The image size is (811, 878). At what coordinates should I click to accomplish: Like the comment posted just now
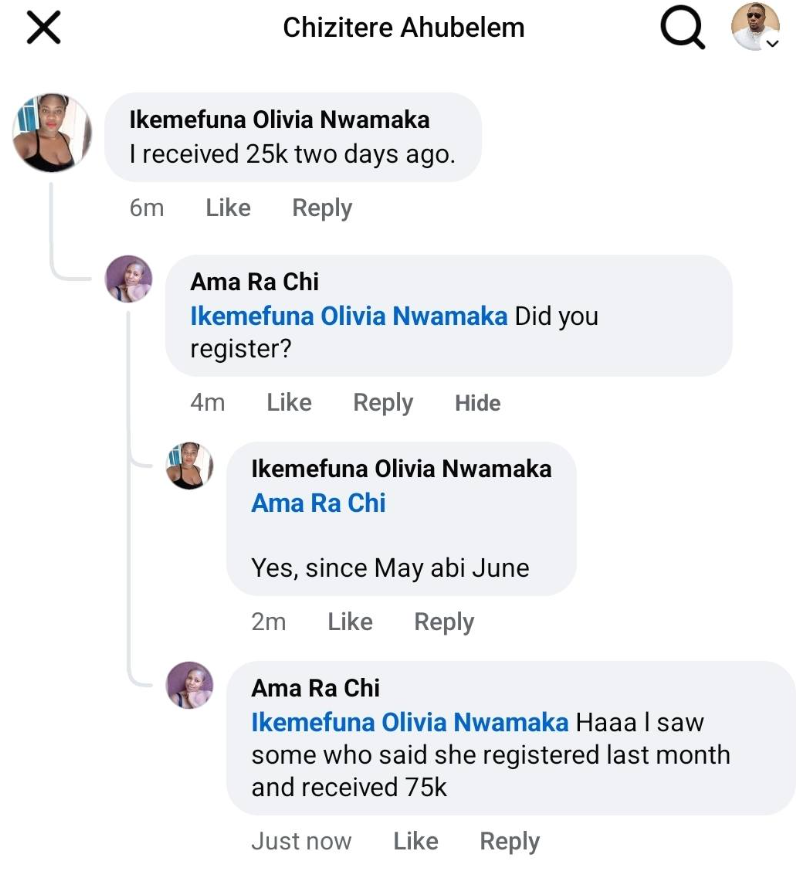(x=416, y=842)
